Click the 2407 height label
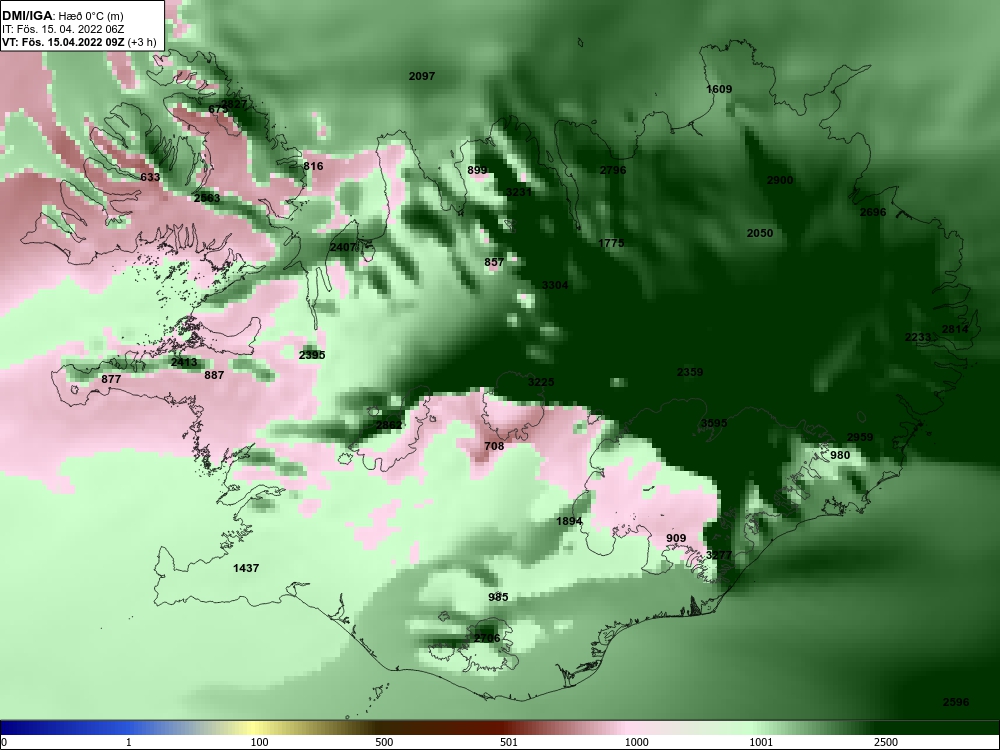Image resolution: width=1000 pixels, height=750 pixels. point(342,246)
